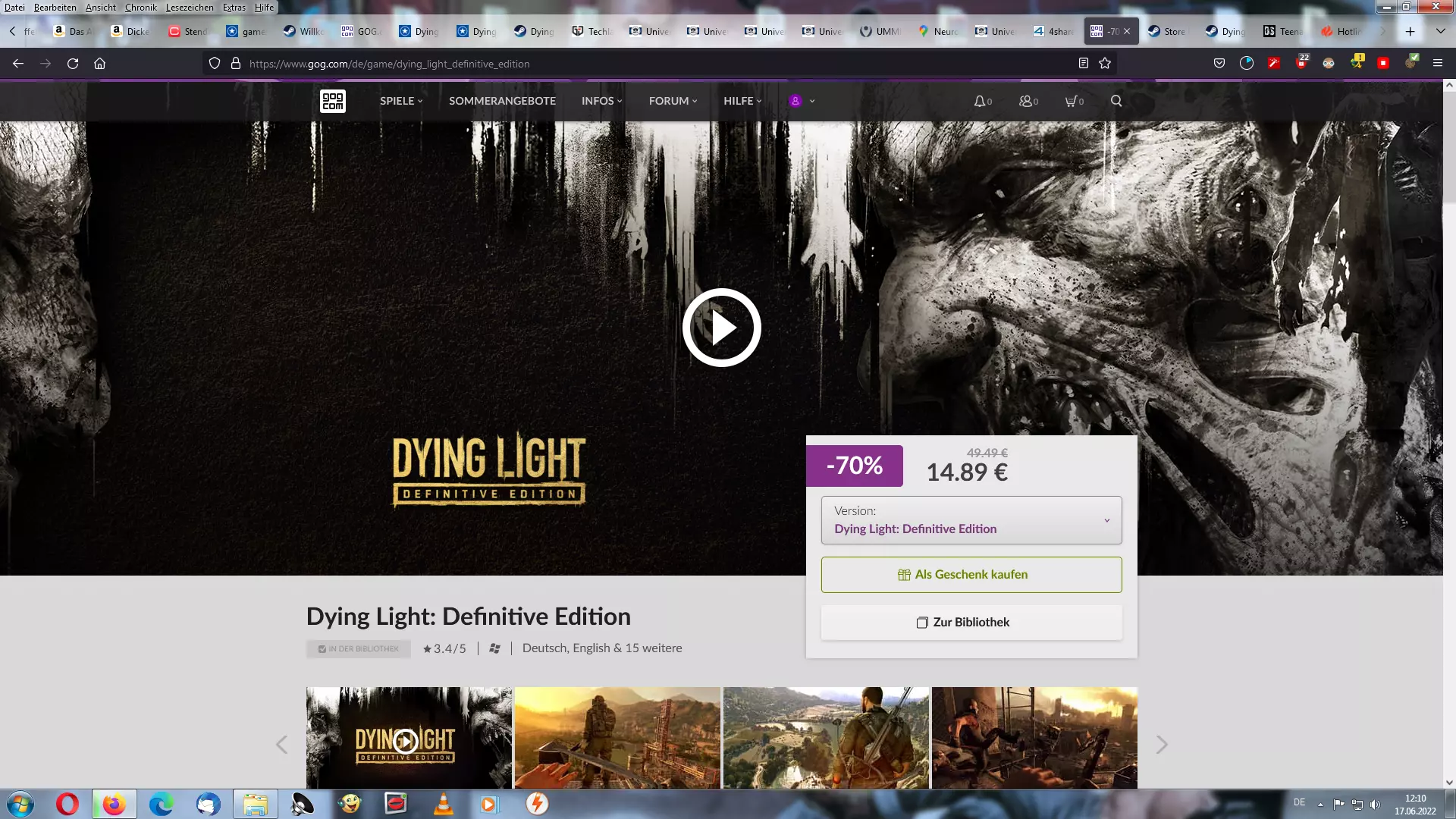Open the trailer thumbnail in gallery
The height and width of the screenshot is (819, 1456).
pyautogui.click(x=409, y=738)
